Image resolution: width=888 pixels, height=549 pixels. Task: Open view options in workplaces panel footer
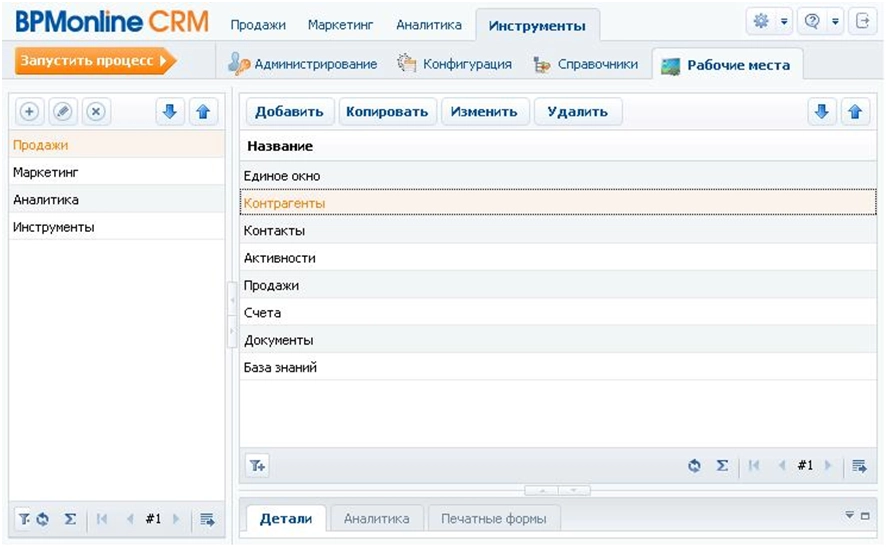(207, 519)
